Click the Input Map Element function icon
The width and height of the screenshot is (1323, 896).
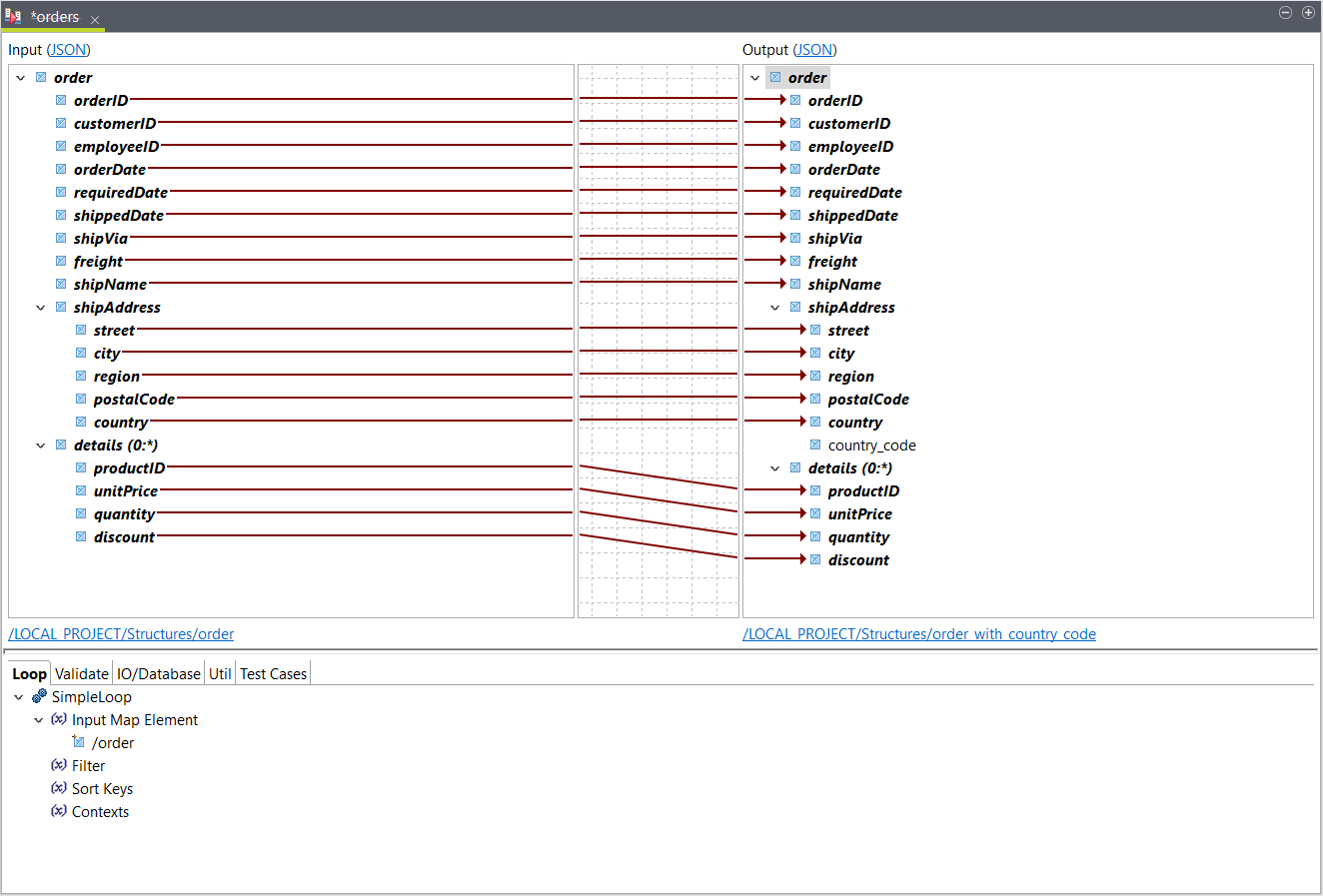tap(59, 719)
